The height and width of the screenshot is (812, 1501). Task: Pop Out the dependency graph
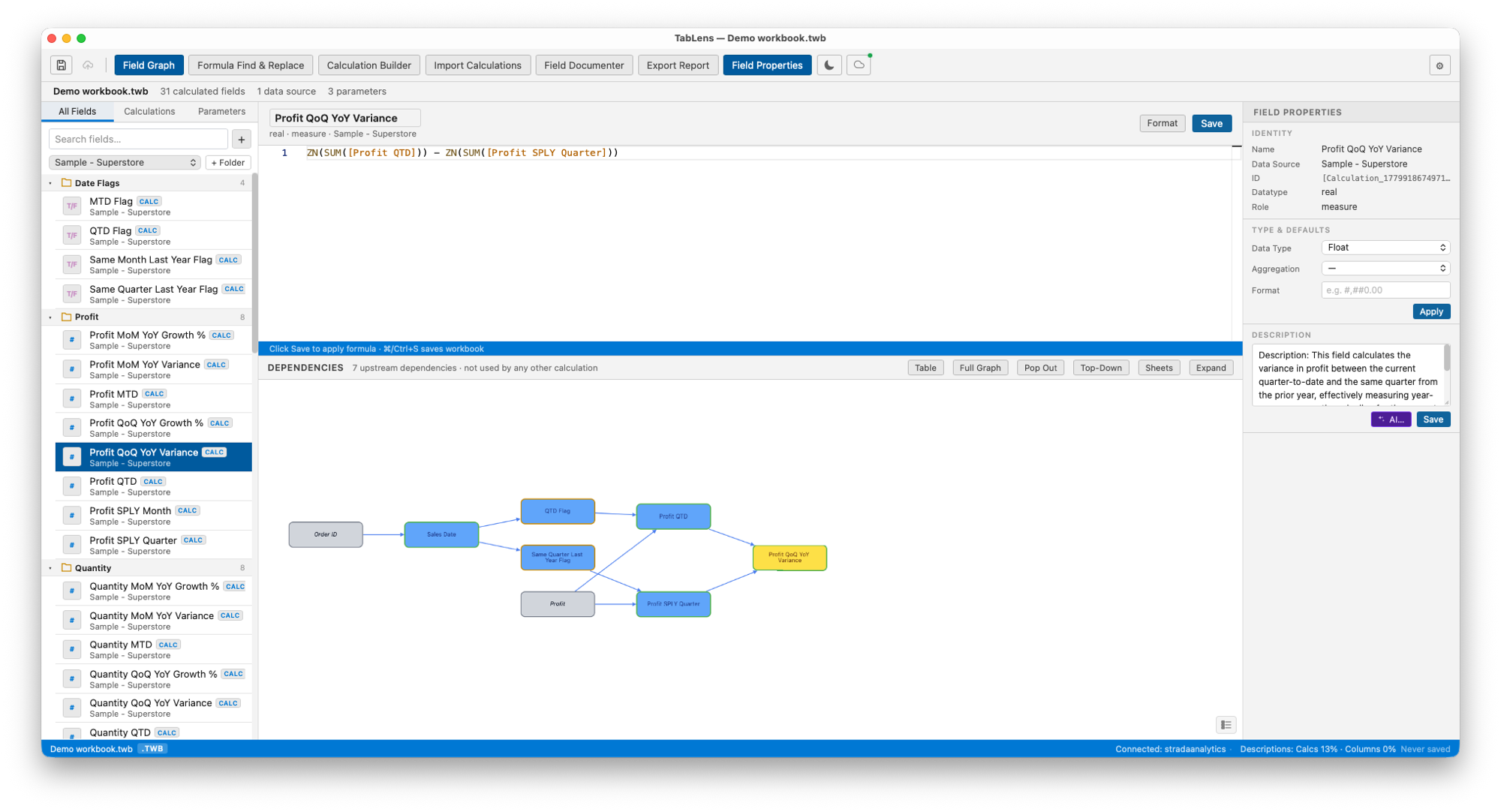(x=1040, y=368)
